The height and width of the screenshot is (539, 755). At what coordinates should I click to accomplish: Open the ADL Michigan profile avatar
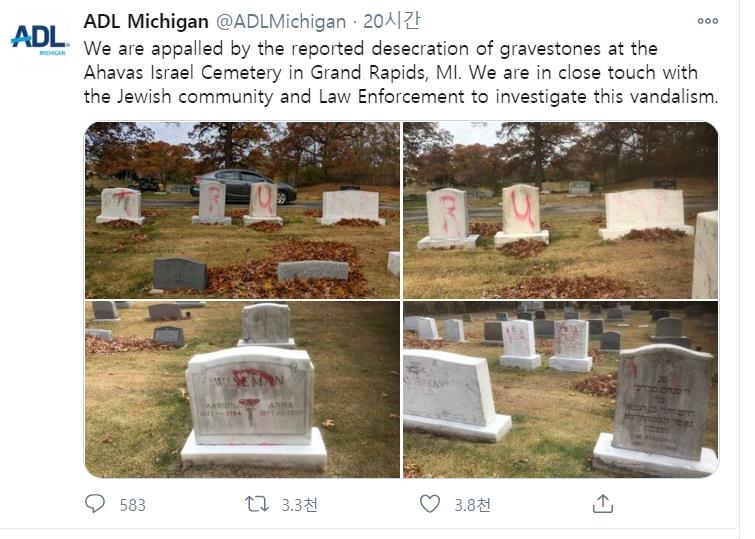click(x=40, y=40)
